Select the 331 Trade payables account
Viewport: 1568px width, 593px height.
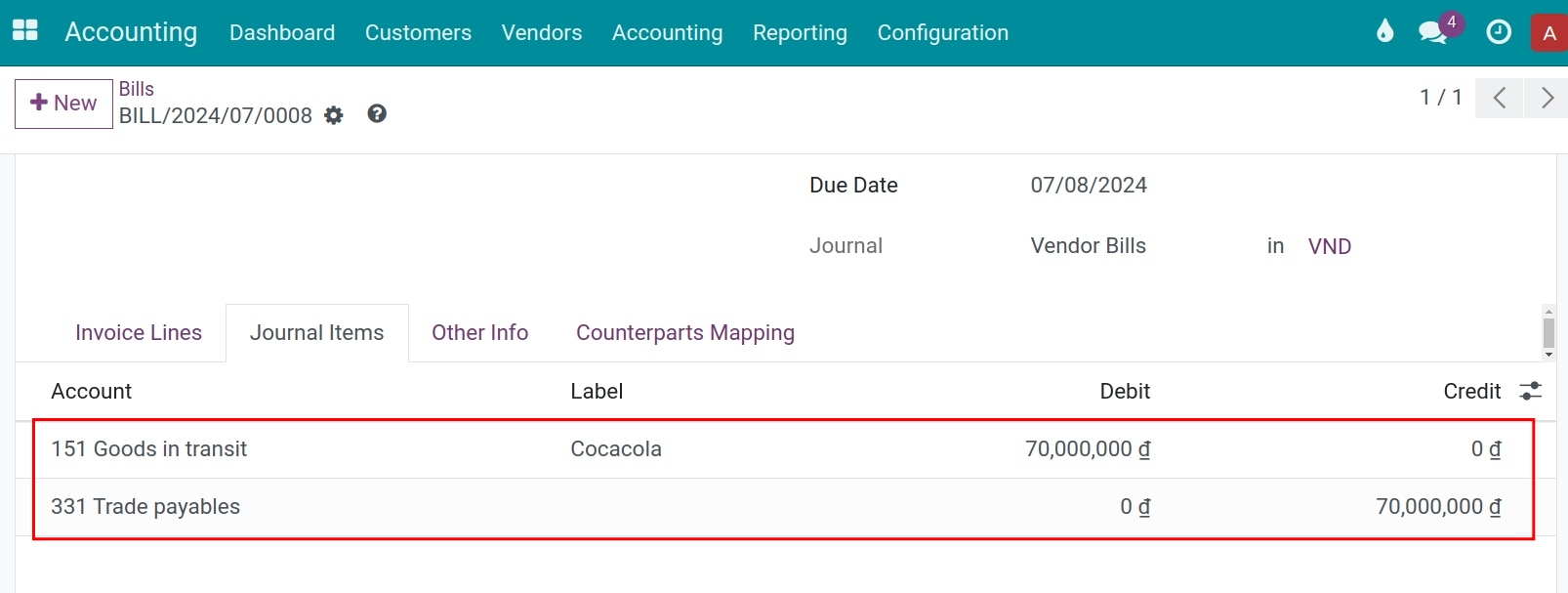click(145, 507)
